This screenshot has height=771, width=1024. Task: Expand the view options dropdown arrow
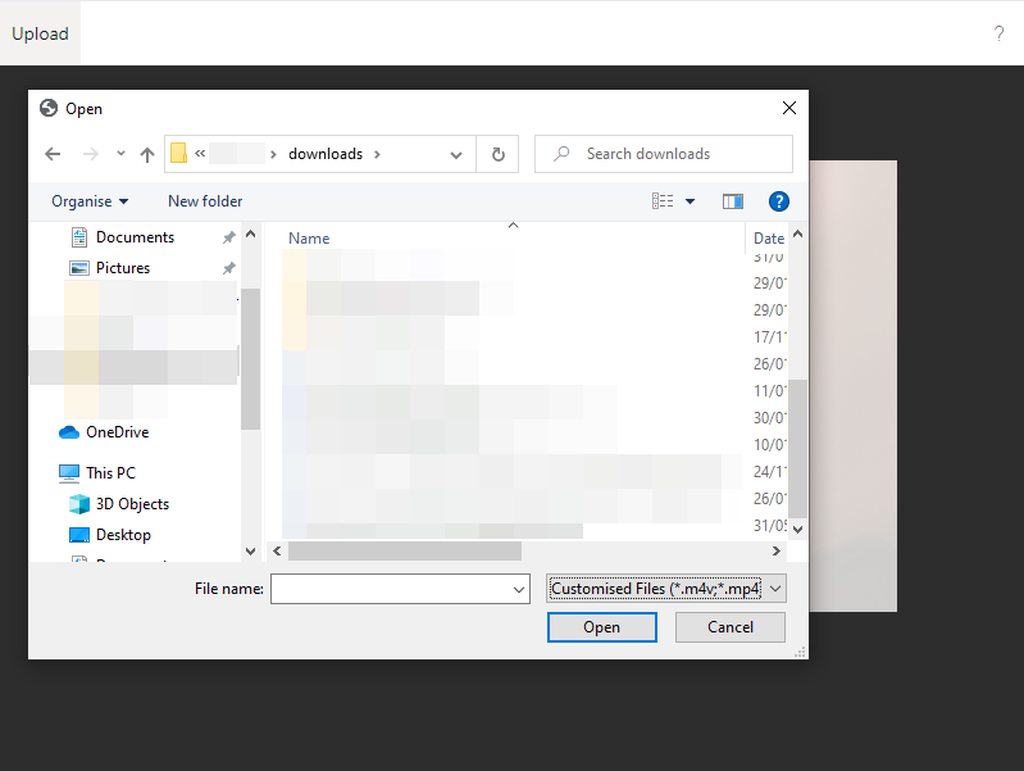(690, 200)
